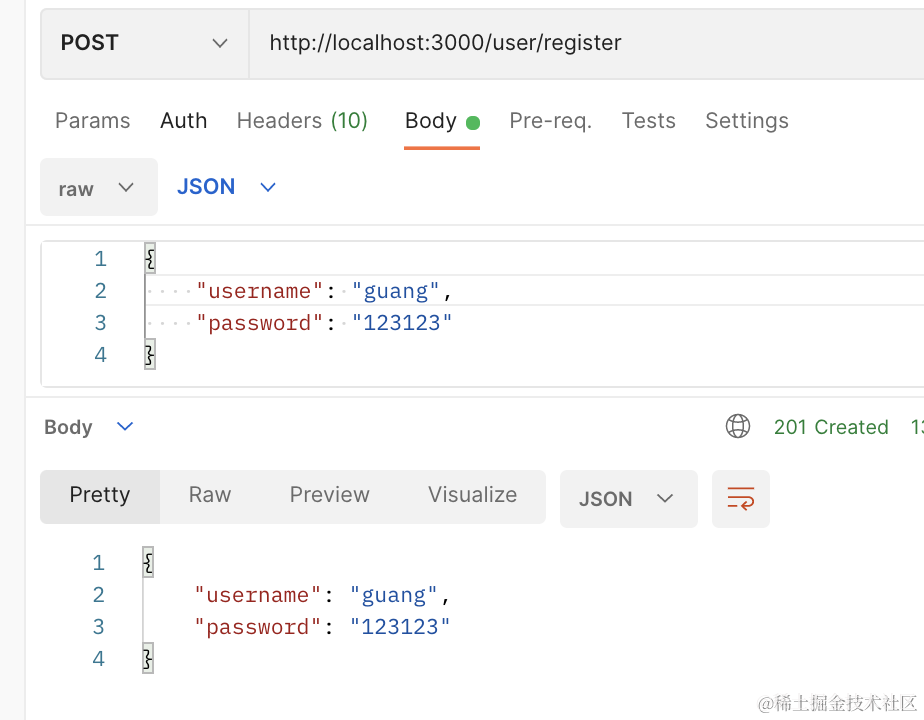Image resolution: width=924 pixels, height=720 pixels.
Task: Toggle the wrap lines icon in response
Action: 741,498
